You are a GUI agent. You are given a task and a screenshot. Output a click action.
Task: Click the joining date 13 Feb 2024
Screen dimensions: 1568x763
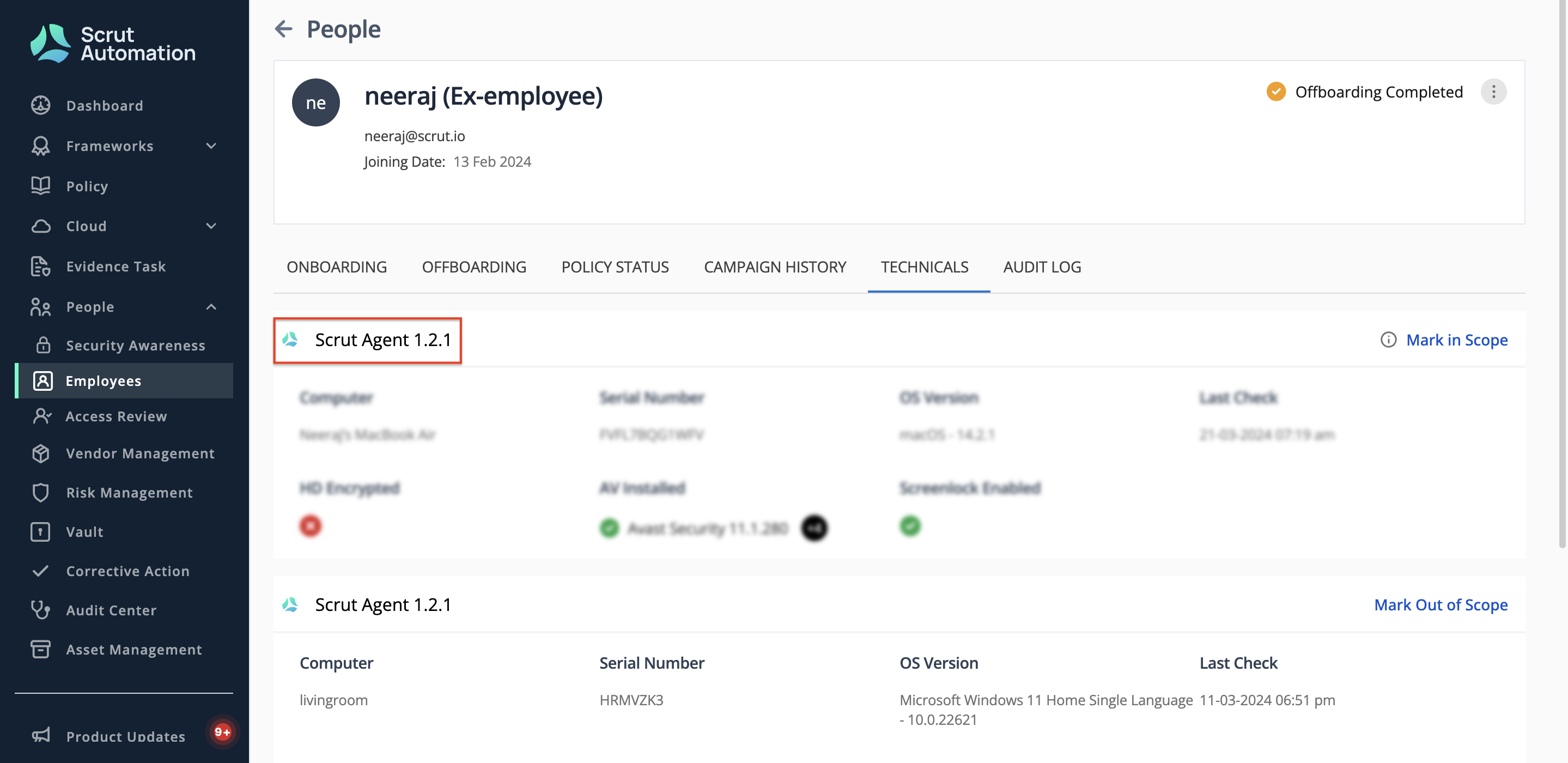pos(492,161)
